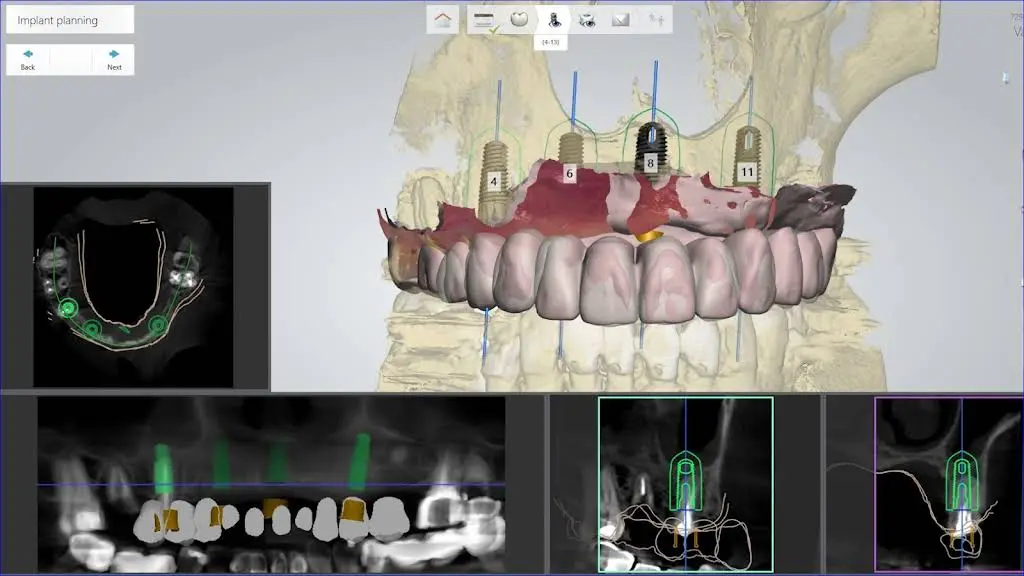This screenshot has height=576, width=1024.
Task: Click the Next arrow button
Action: point(114,59)
